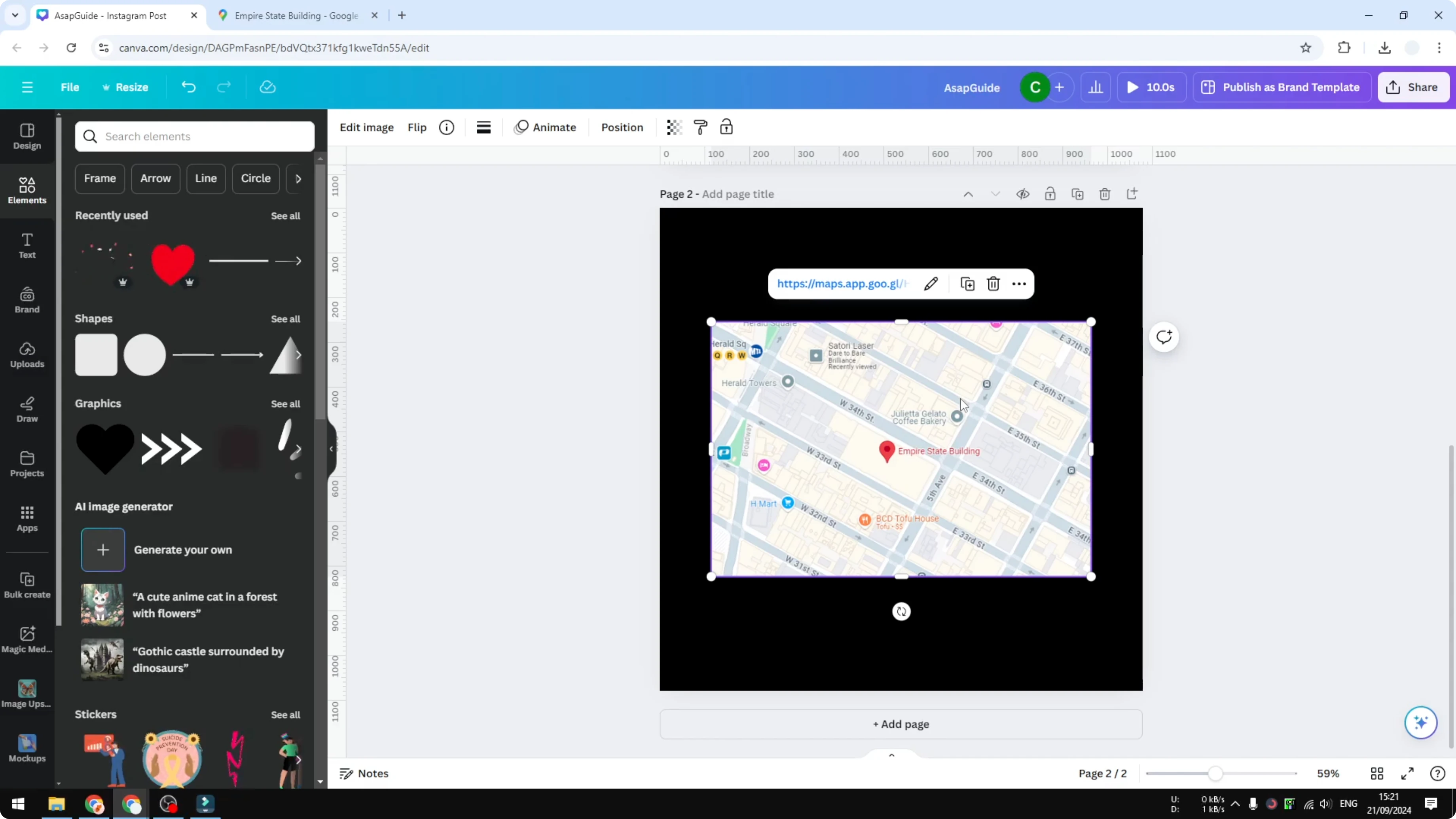
Task: Toggle the grid view of pages
Action: (1377, 773)
